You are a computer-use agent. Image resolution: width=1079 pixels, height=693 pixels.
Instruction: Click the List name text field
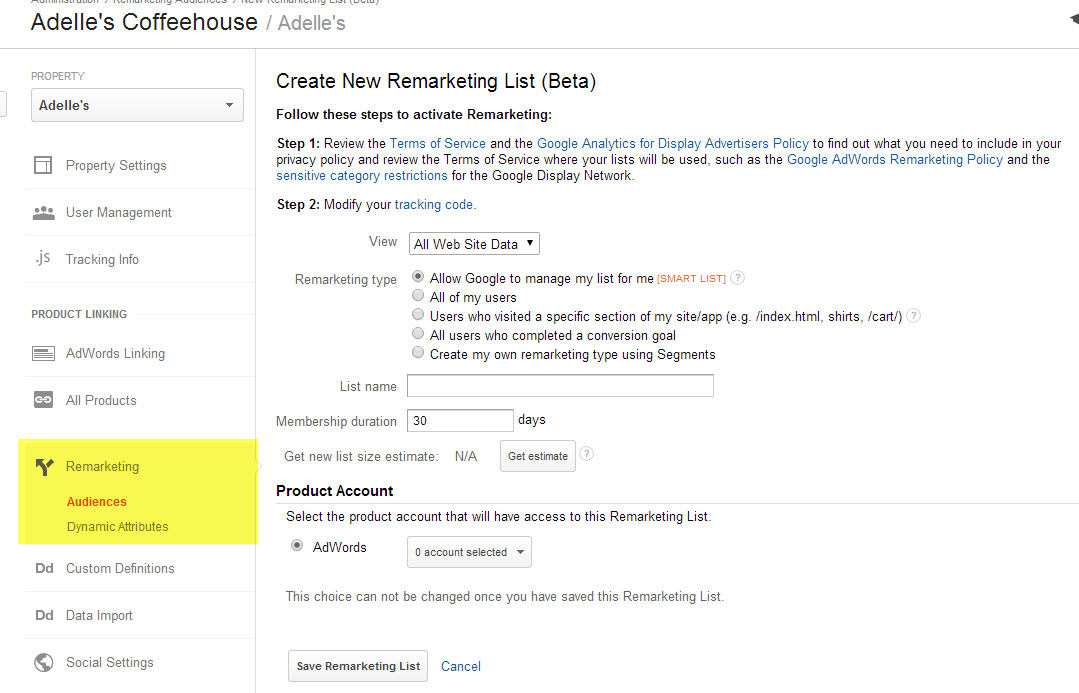pyautogui.click(x=560, y=385)
